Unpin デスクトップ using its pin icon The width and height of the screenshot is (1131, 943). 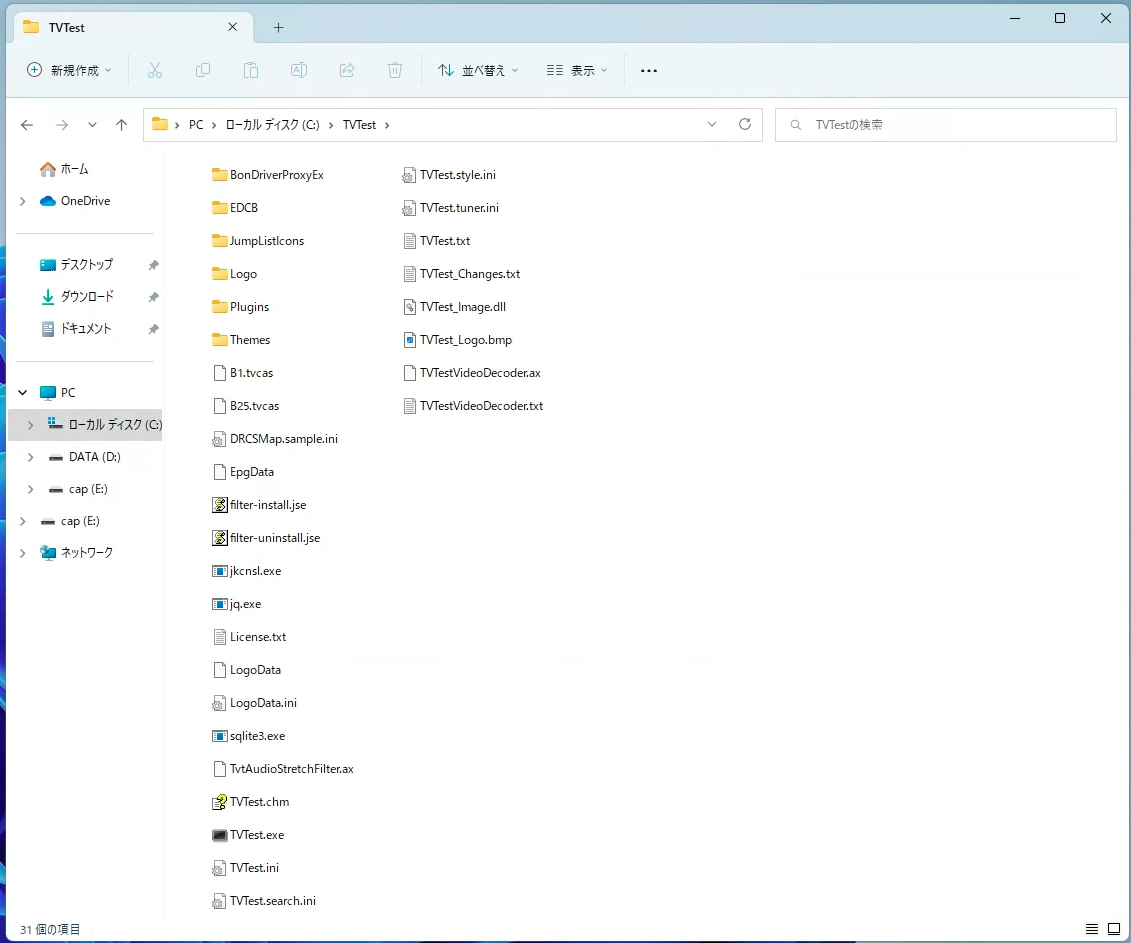[153, 265]
